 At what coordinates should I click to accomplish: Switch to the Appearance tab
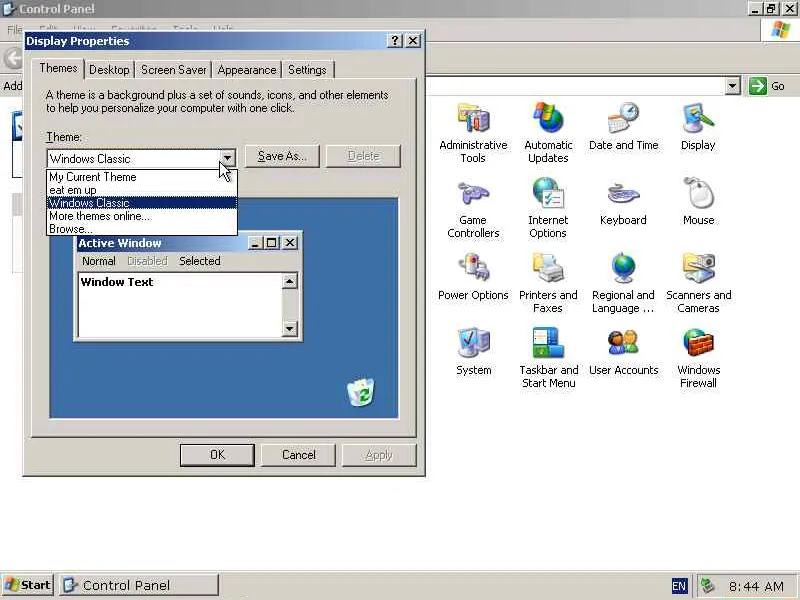coord(247,70)
